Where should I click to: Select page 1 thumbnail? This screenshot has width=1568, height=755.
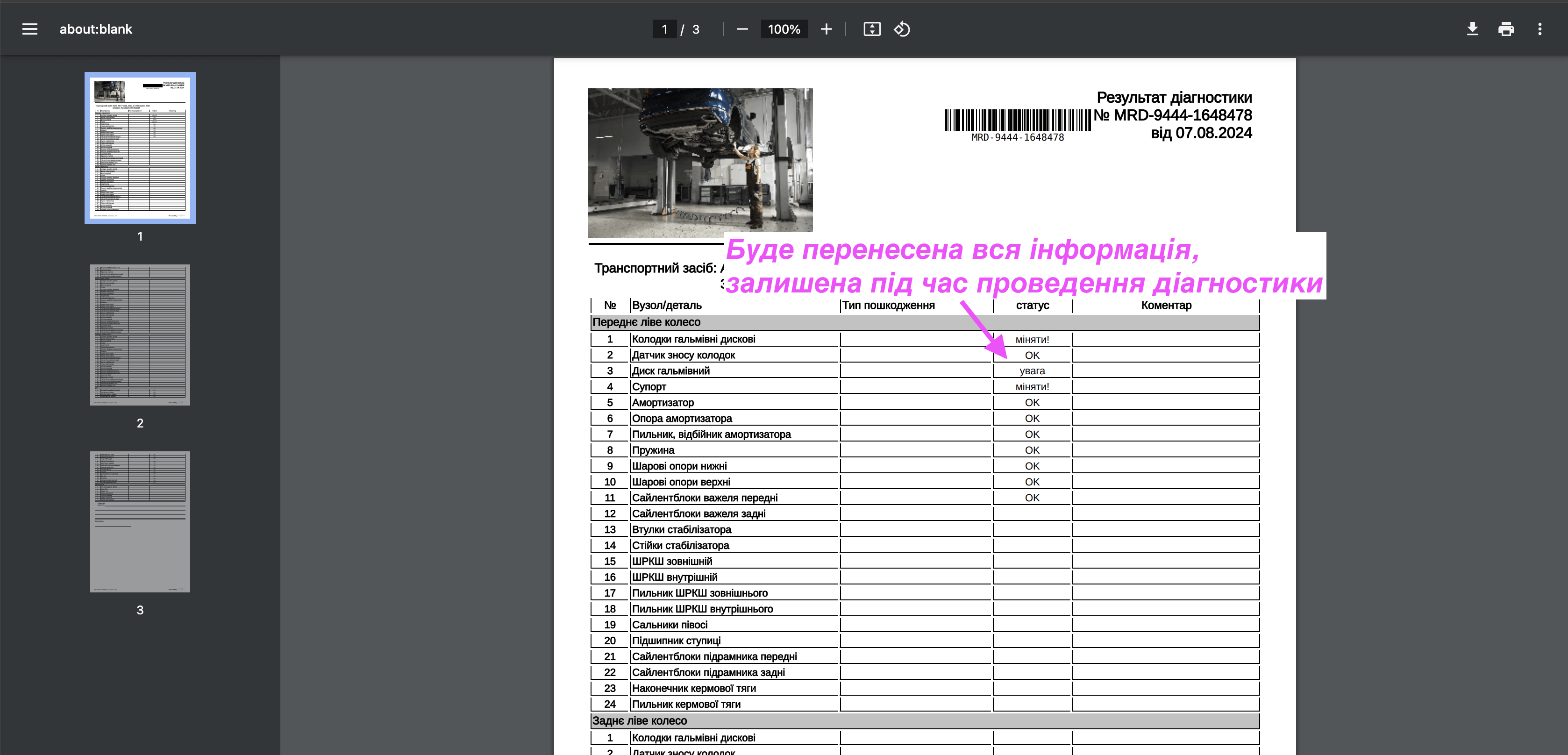click(x=140, y=148)
